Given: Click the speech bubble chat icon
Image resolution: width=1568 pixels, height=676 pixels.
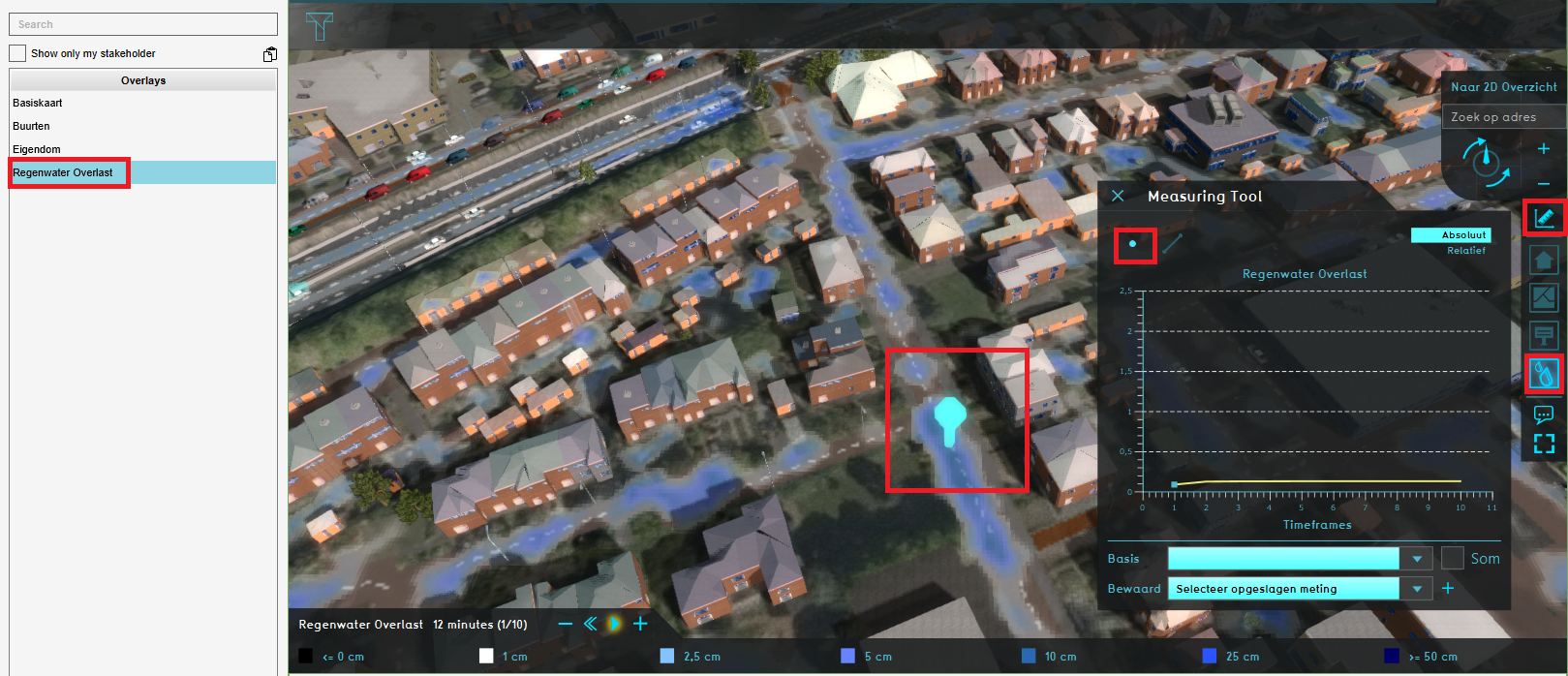Looking at the screenshot, I should point(1544,415).
